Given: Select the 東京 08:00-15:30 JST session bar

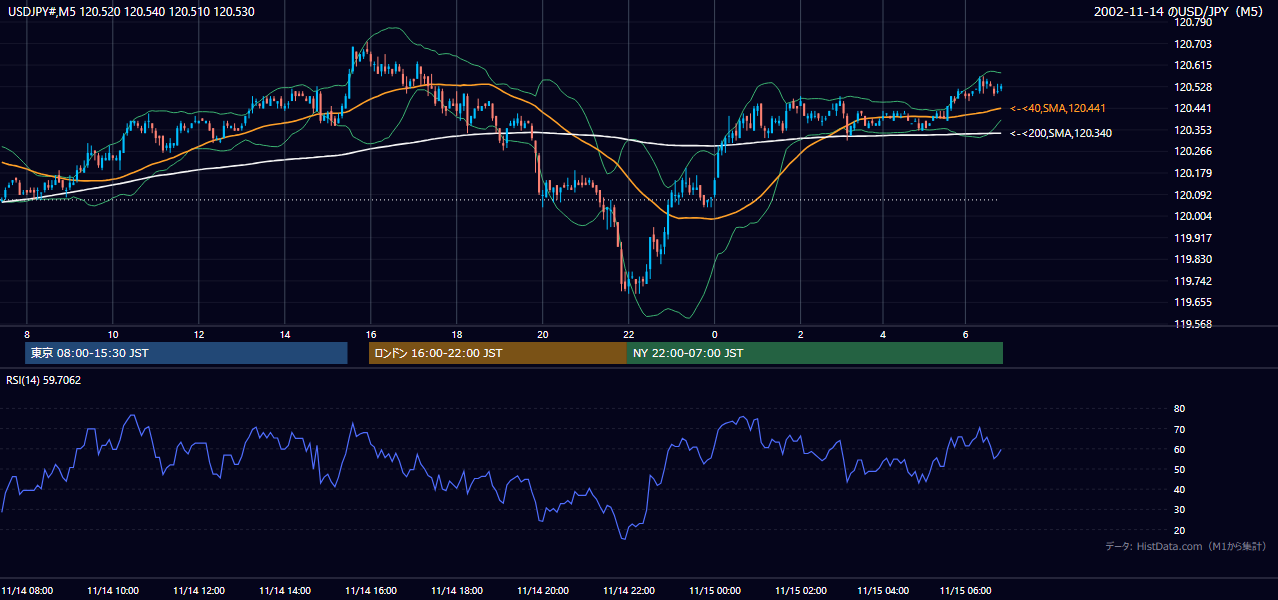Looking at the screenshot, I should [x=186, y=353].
